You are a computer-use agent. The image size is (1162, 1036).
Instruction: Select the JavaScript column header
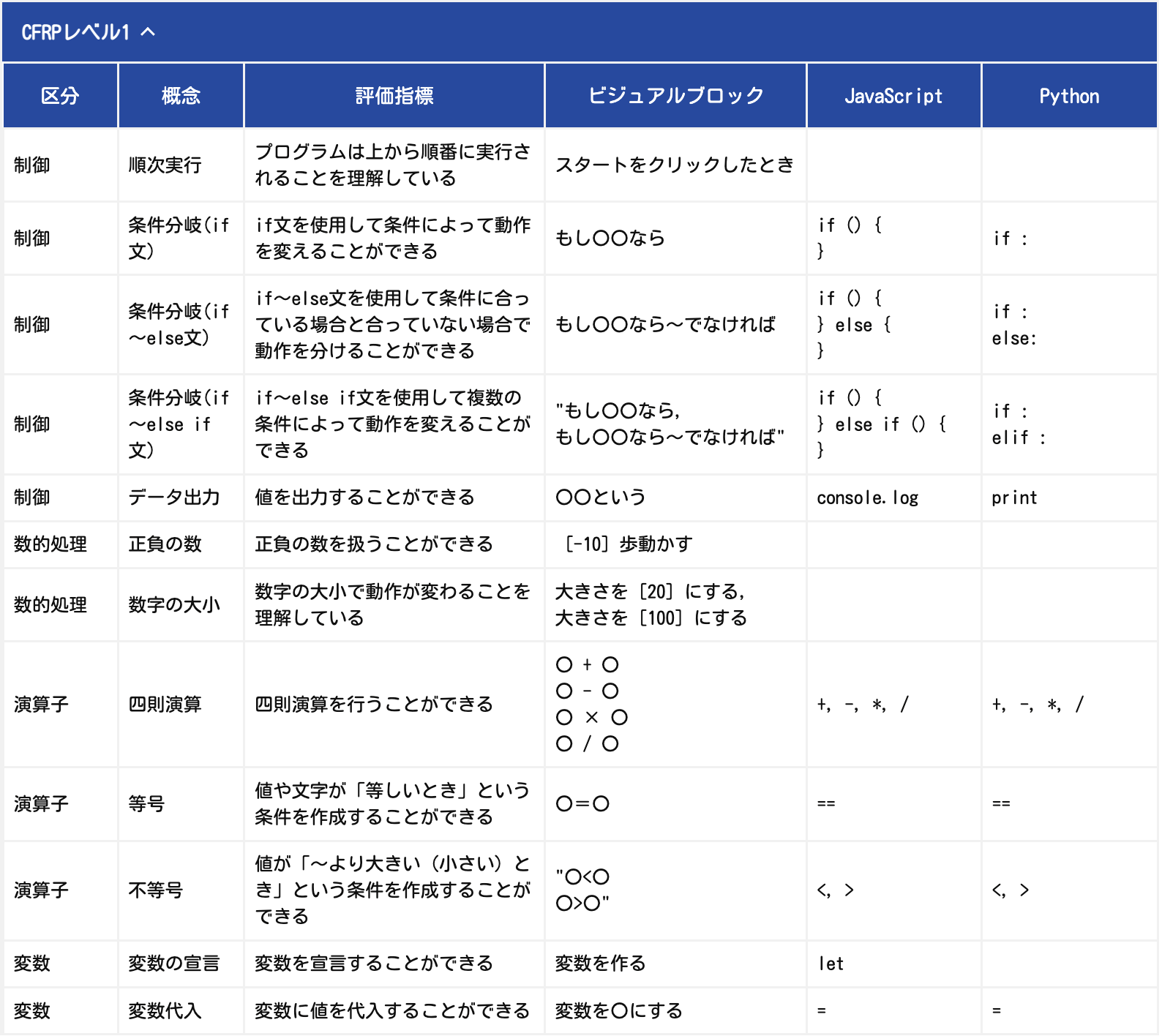893,96
